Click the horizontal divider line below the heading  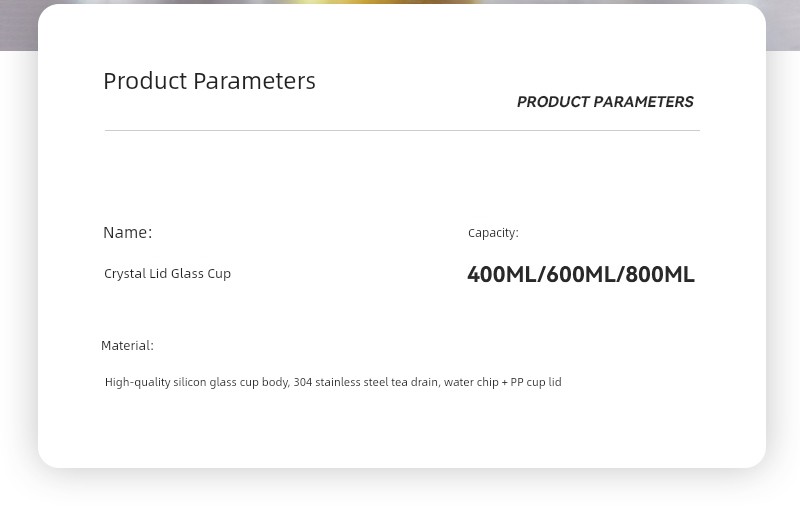pos(401,130)
